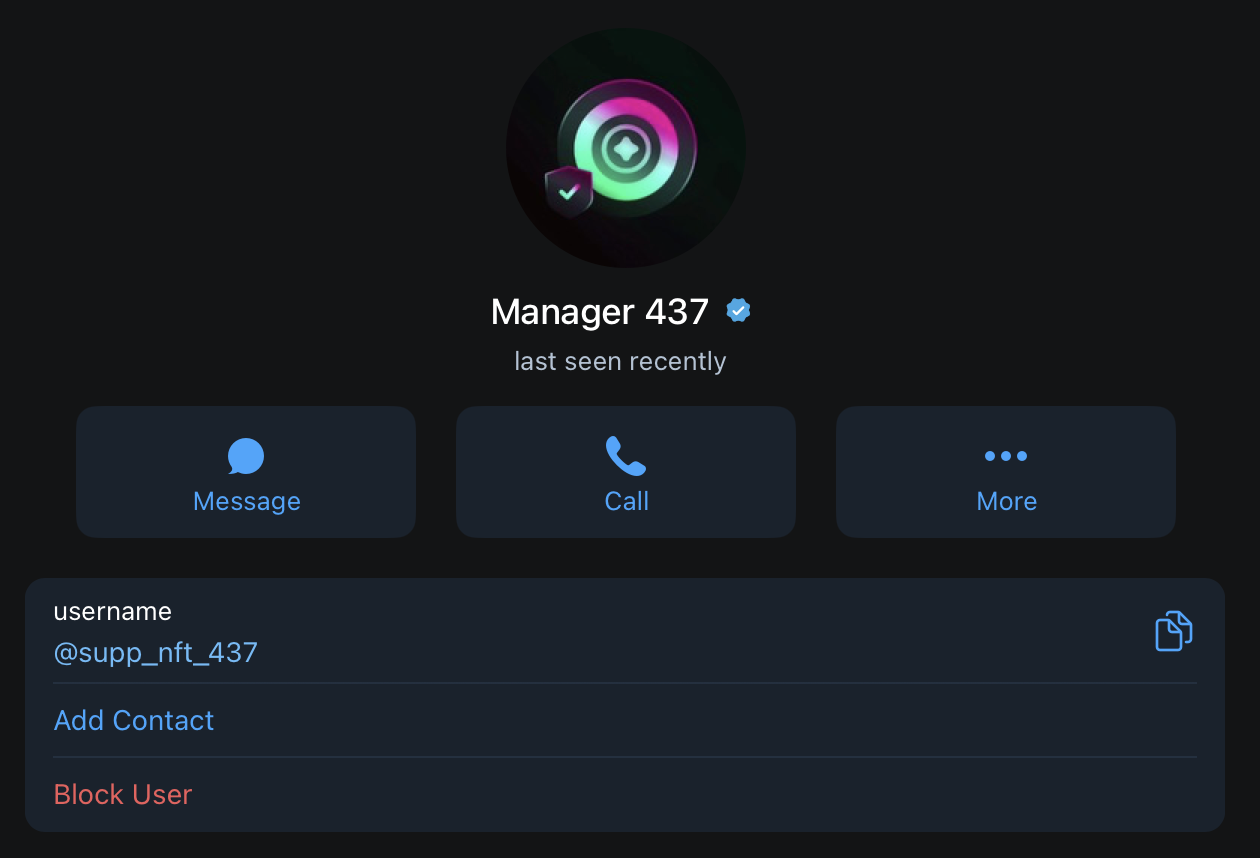The image size is (1260, 858).
Task: Click the blue verified badge beside Manager 437
Action: 738,311
